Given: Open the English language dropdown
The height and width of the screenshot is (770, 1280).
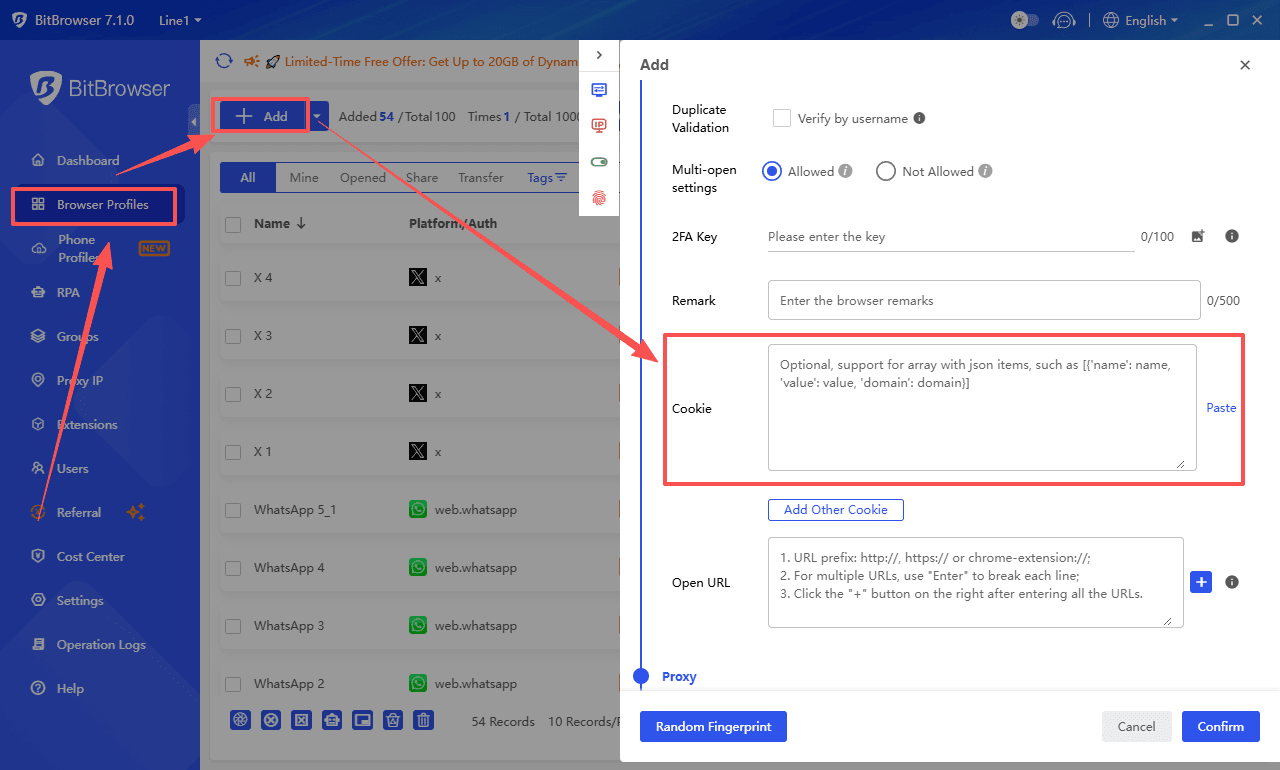Looking at the screenshot, I should click(x=1140, y=20).
